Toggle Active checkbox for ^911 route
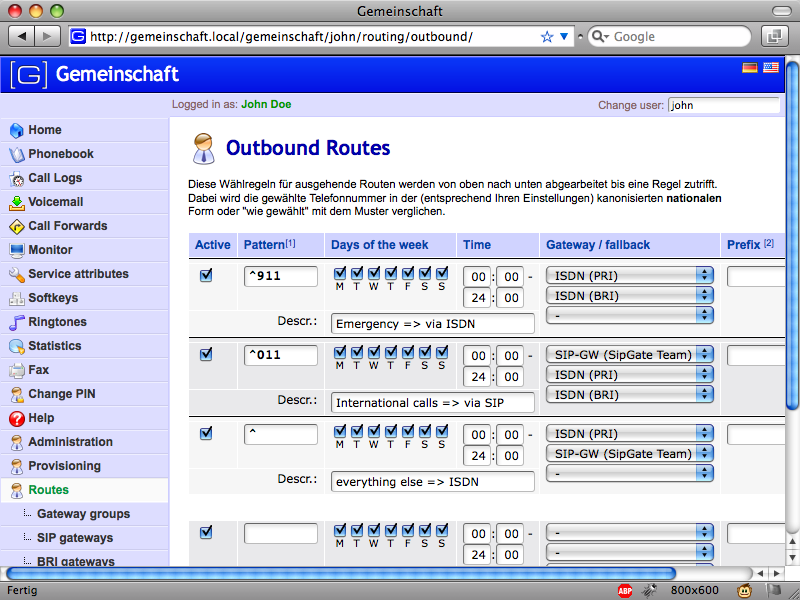This screenshot has height=600, width=800. (206, 276)
